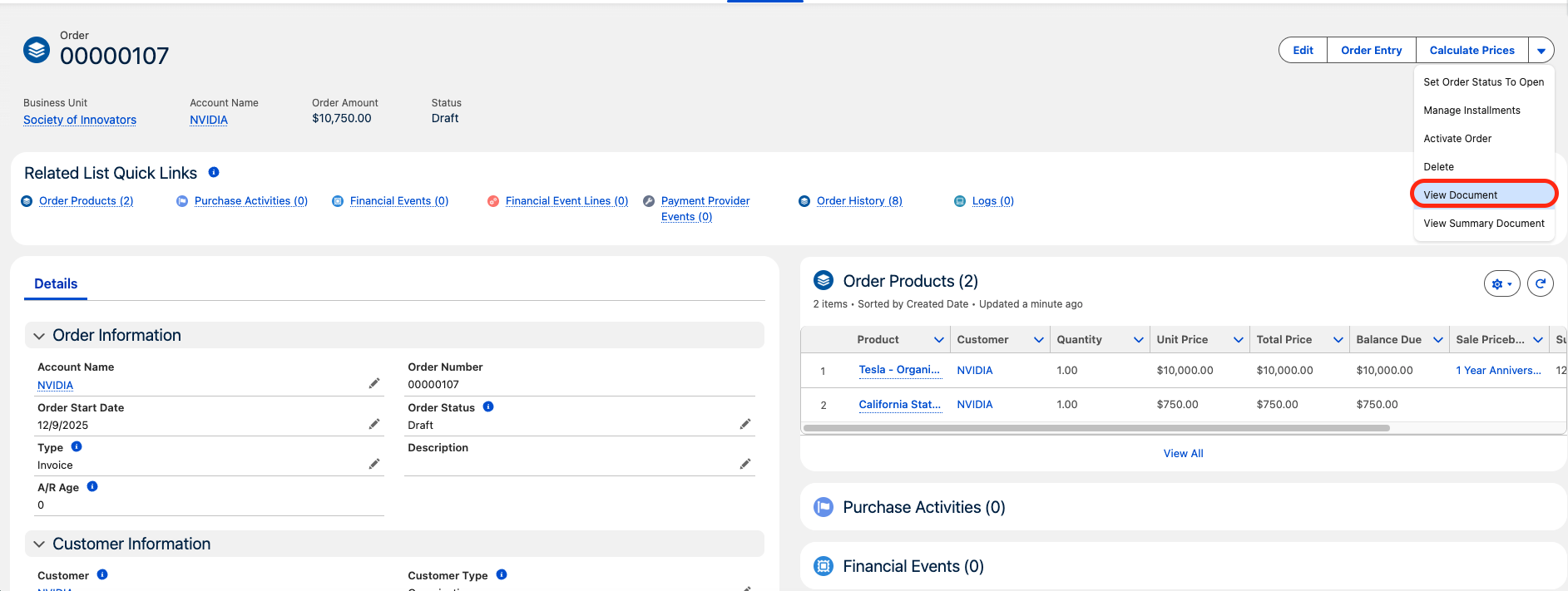Click the Payment Provider Events quick link icon

coord(649,201)
